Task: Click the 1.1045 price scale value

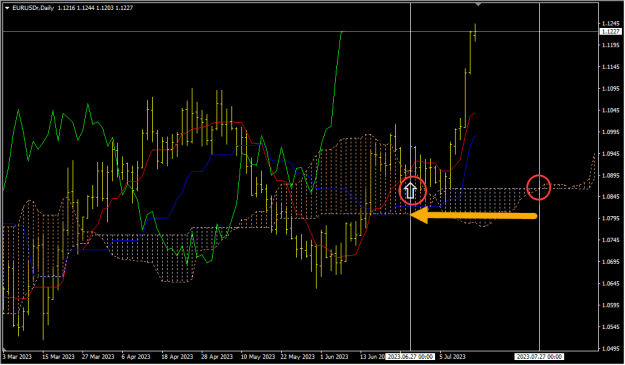Action: tap(611, 110)
